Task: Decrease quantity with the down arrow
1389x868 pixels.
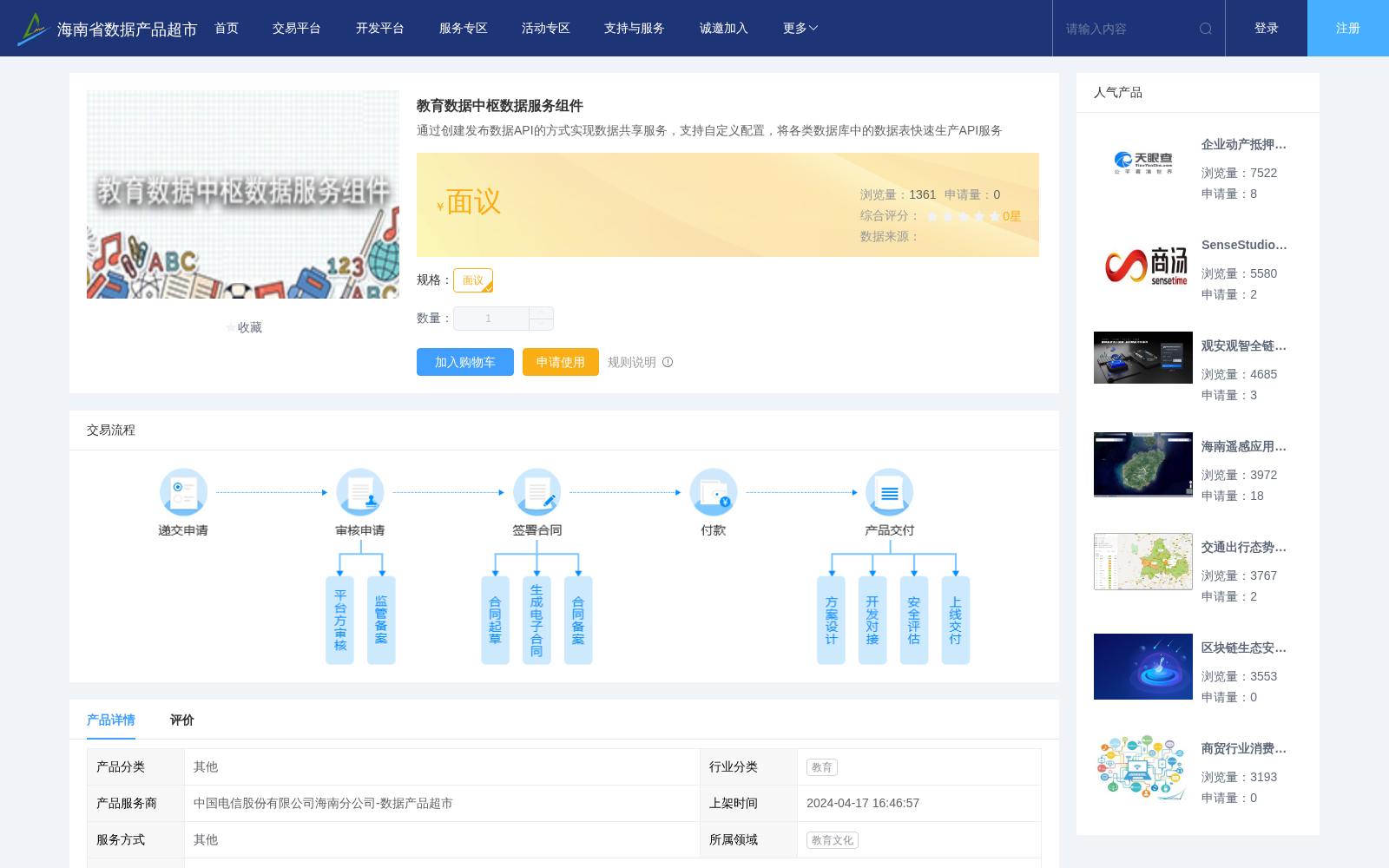Action: pyautogui.click(x=541, y=325)
